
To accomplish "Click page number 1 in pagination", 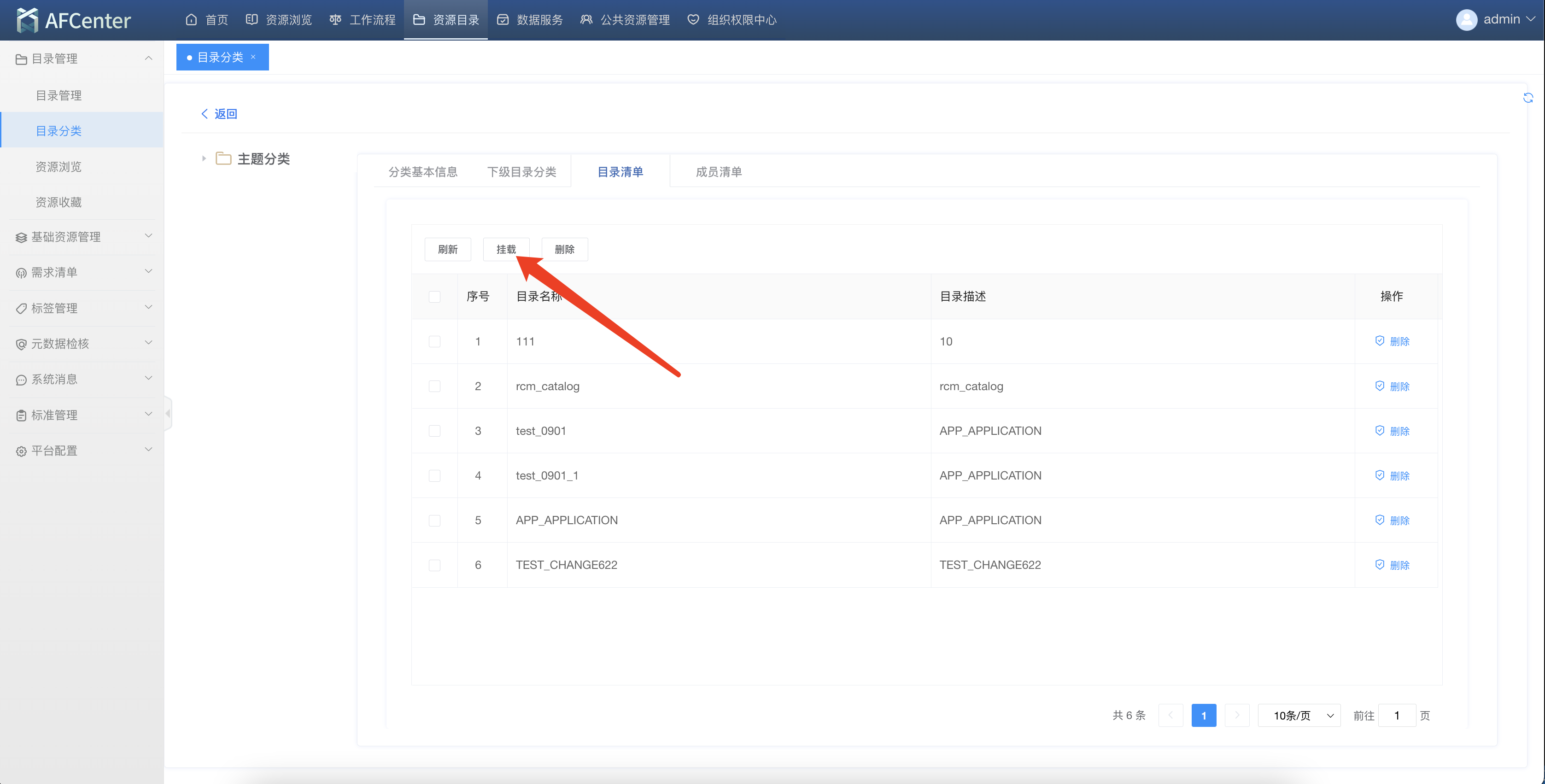I will pyautogui.click(x=1203, y=715).
